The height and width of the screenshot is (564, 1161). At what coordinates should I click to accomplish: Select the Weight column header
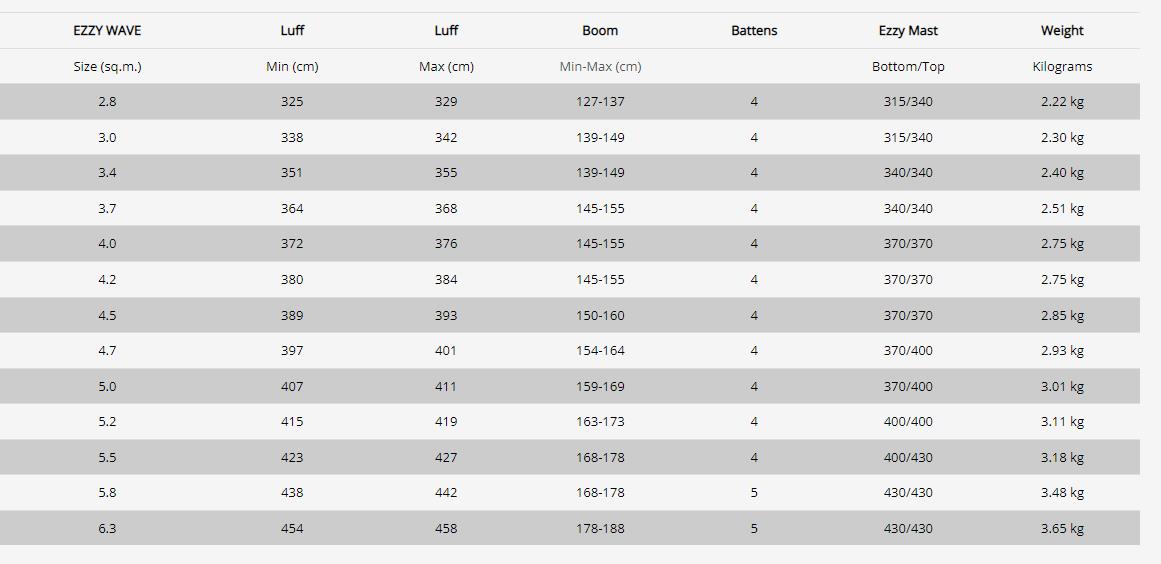click(x=1062, y=30)
